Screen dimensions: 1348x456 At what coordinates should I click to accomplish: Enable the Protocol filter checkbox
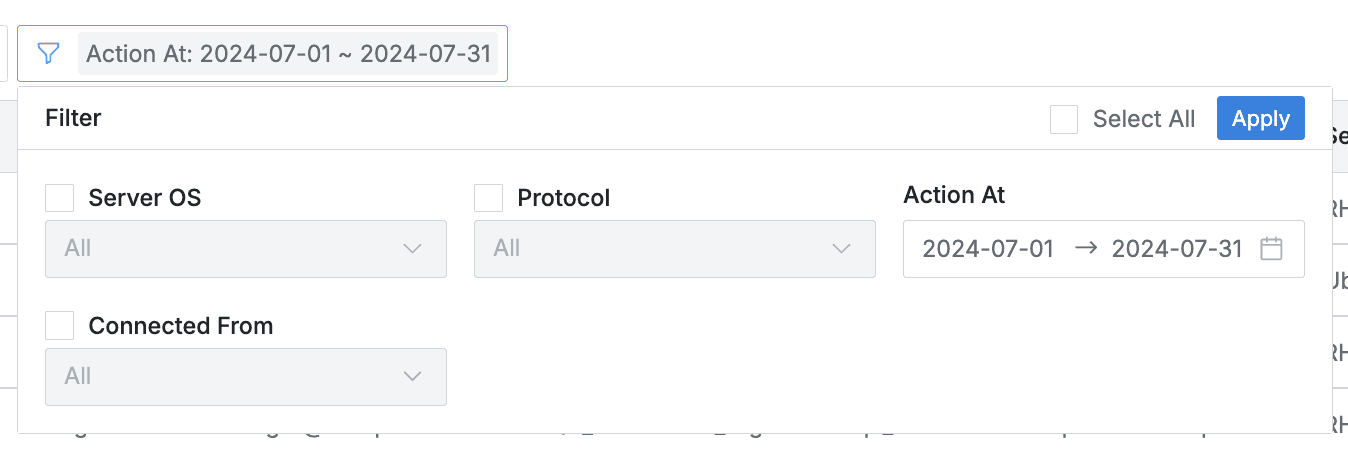pyautogui.click(x=488, y=198)
